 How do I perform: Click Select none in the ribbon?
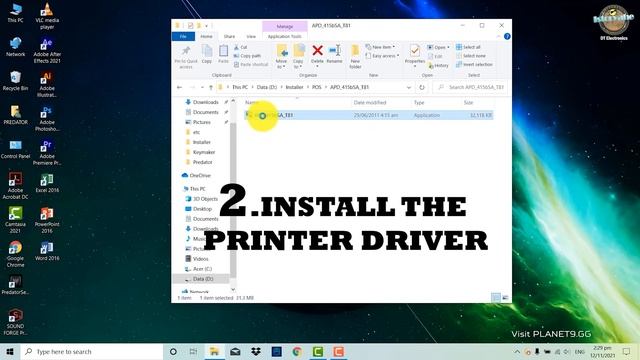pos(471,56)
